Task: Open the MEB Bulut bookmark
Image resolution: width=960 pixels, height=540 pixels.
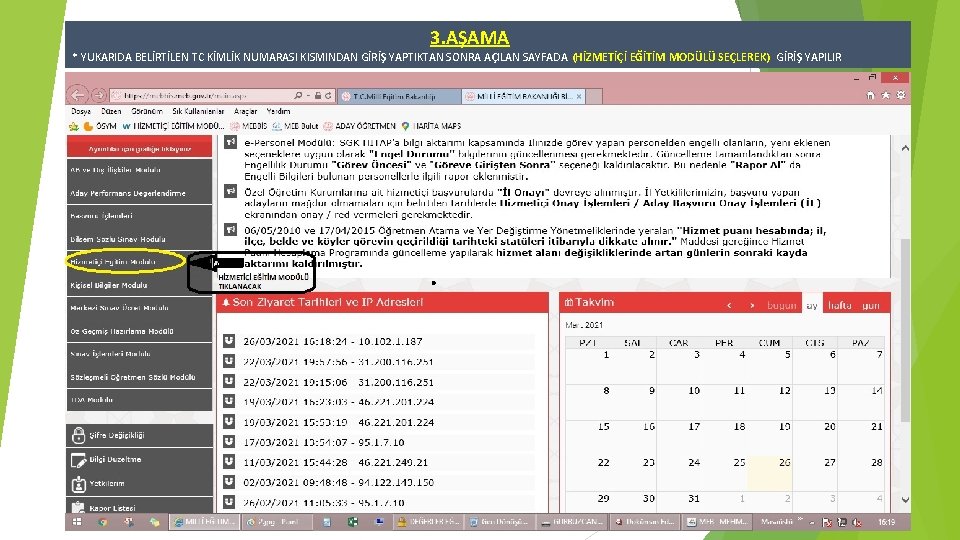Action: point(295,126)
